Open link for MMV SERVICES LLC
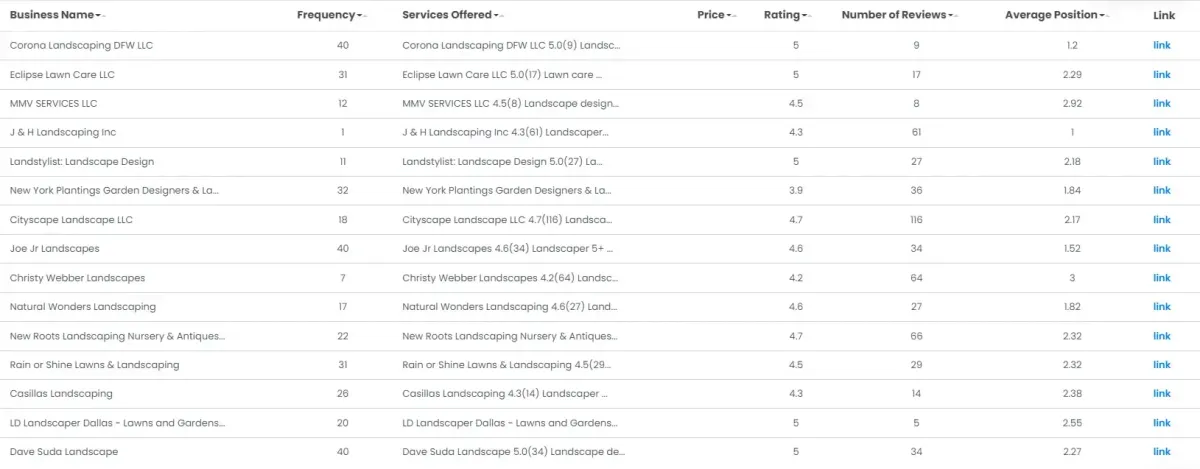Viewport: 1200px width, 469px height. (x=1161, y=104)
